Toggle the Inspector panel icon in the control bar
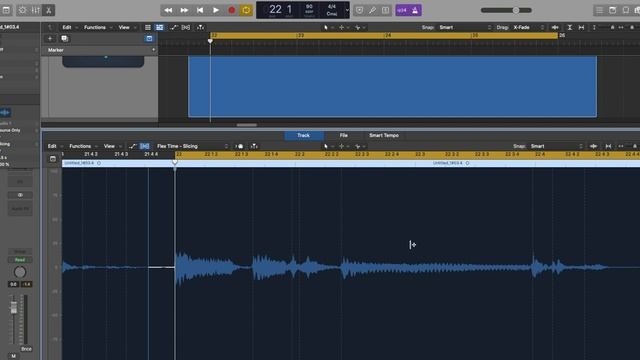The width and height of the screenshot is (640, 360). pyautogui.click(x=6, y=10)
